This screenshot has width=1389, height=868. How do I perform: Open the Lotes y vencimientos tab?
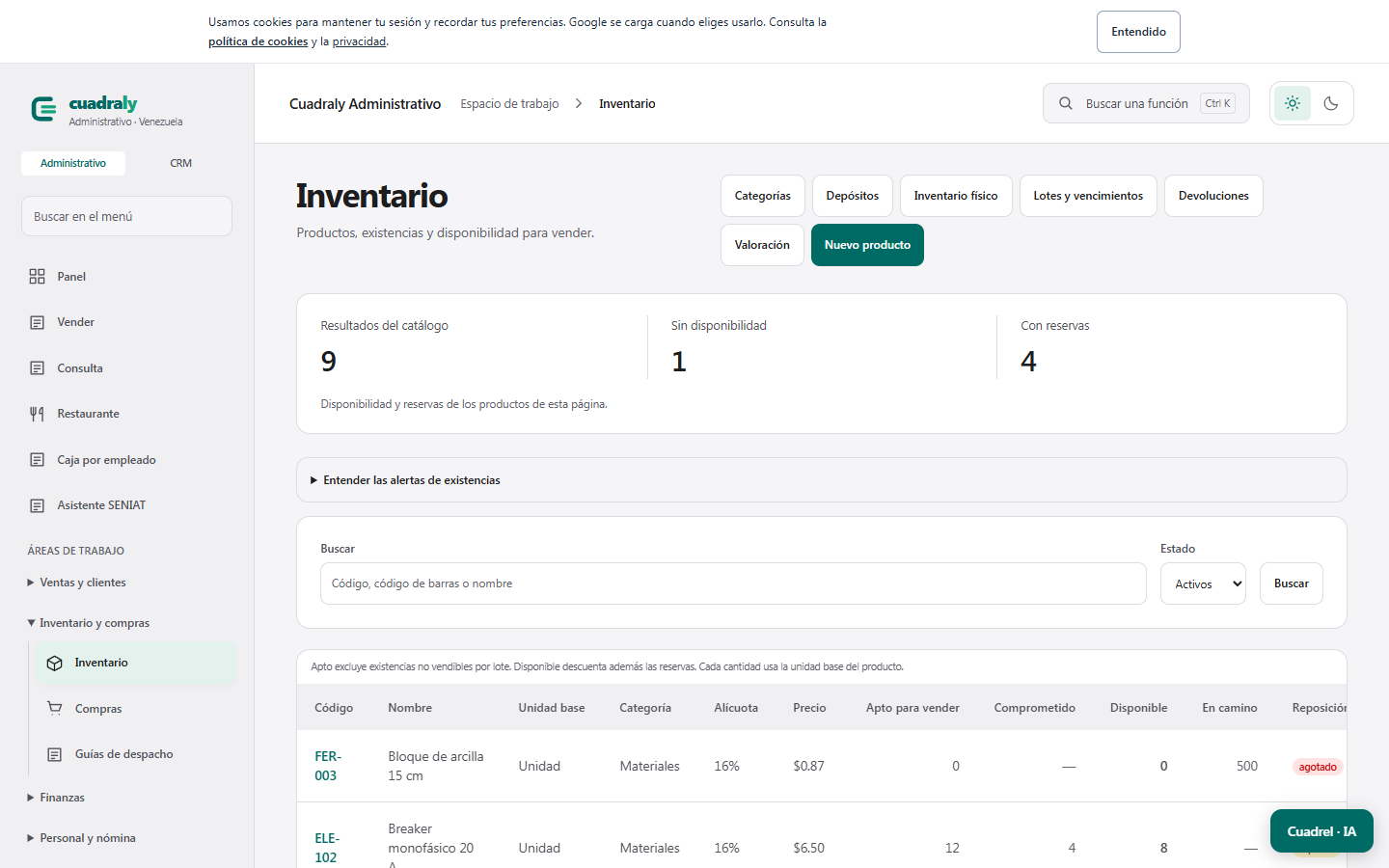point(1088,196)
